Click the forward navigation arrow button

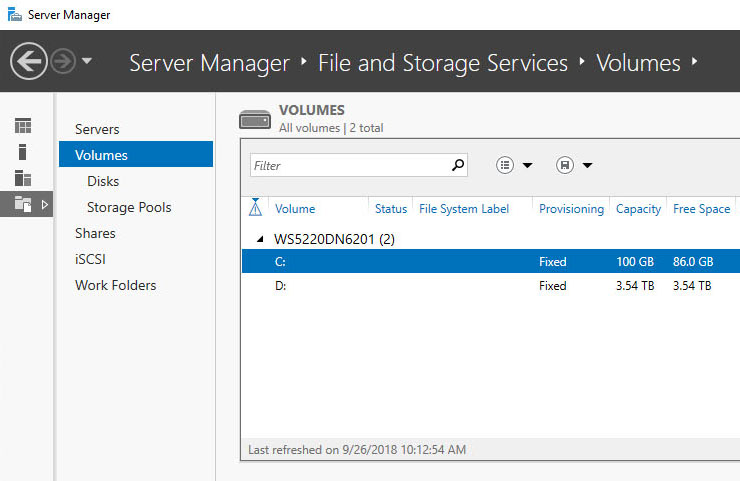[63, 62]
